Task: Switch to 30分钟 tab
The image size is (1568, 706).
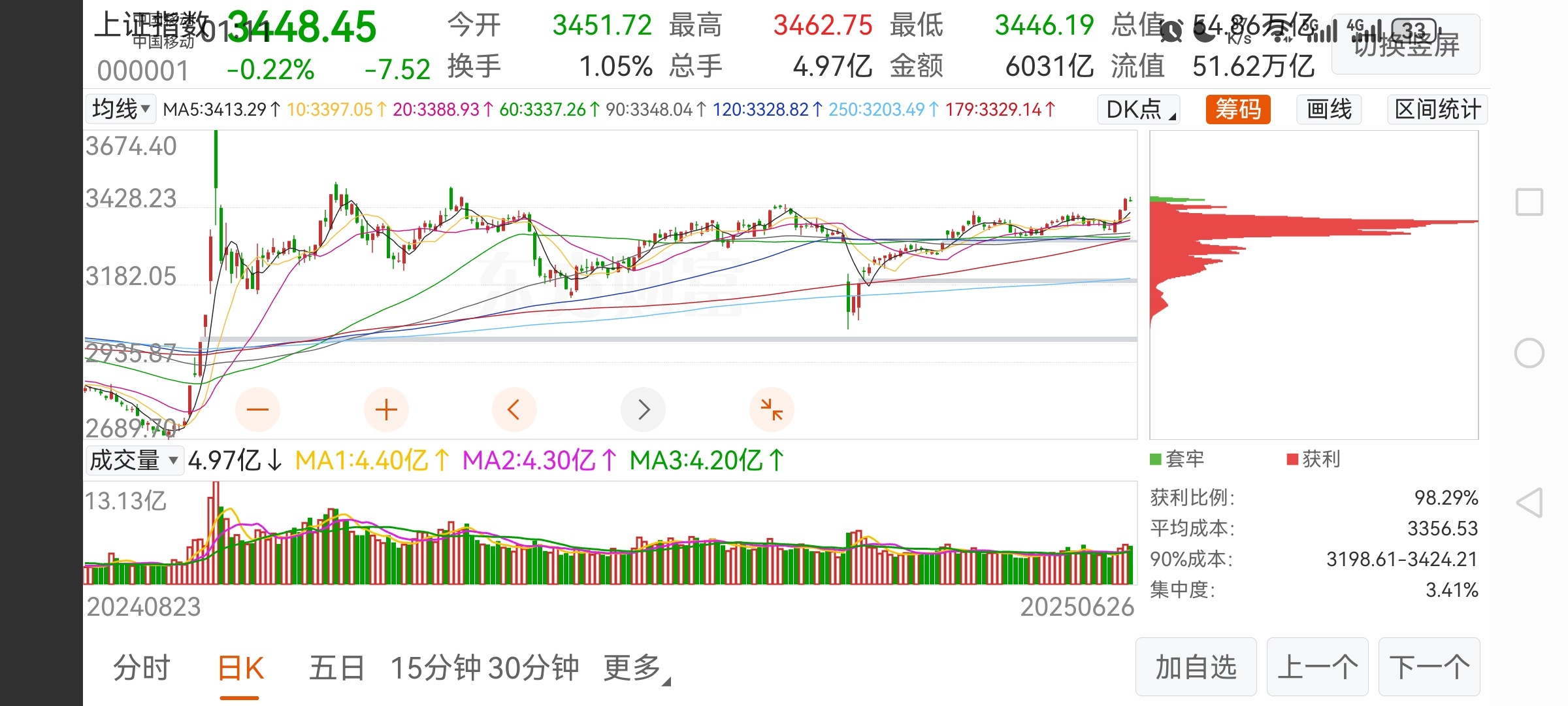Action: [x=534, y=669]
